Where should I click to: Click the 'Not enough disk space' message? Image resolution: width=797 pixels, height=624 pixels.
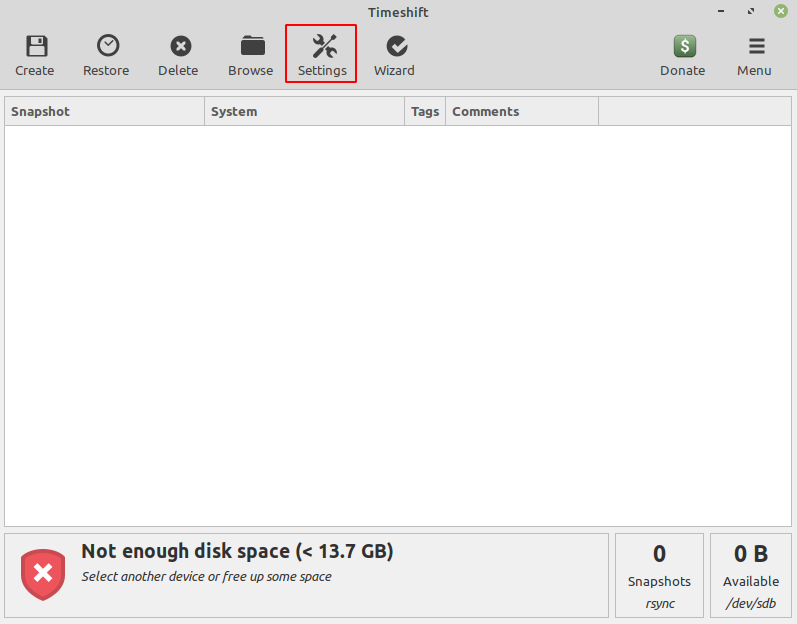[x=237, y=552]
